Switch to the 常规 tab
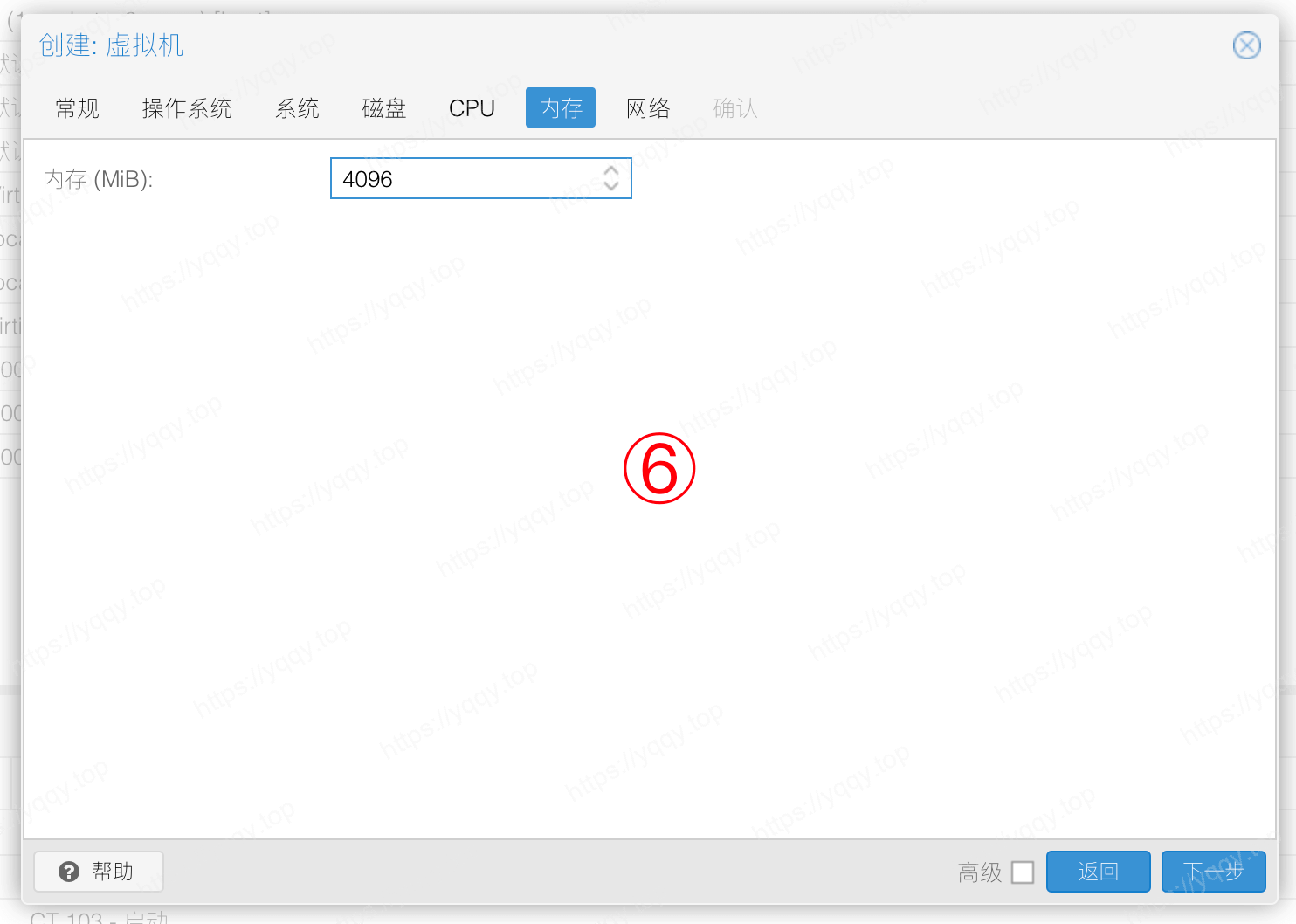Image resolution: width=1296 pixels, height=924 pixels. 78,108
